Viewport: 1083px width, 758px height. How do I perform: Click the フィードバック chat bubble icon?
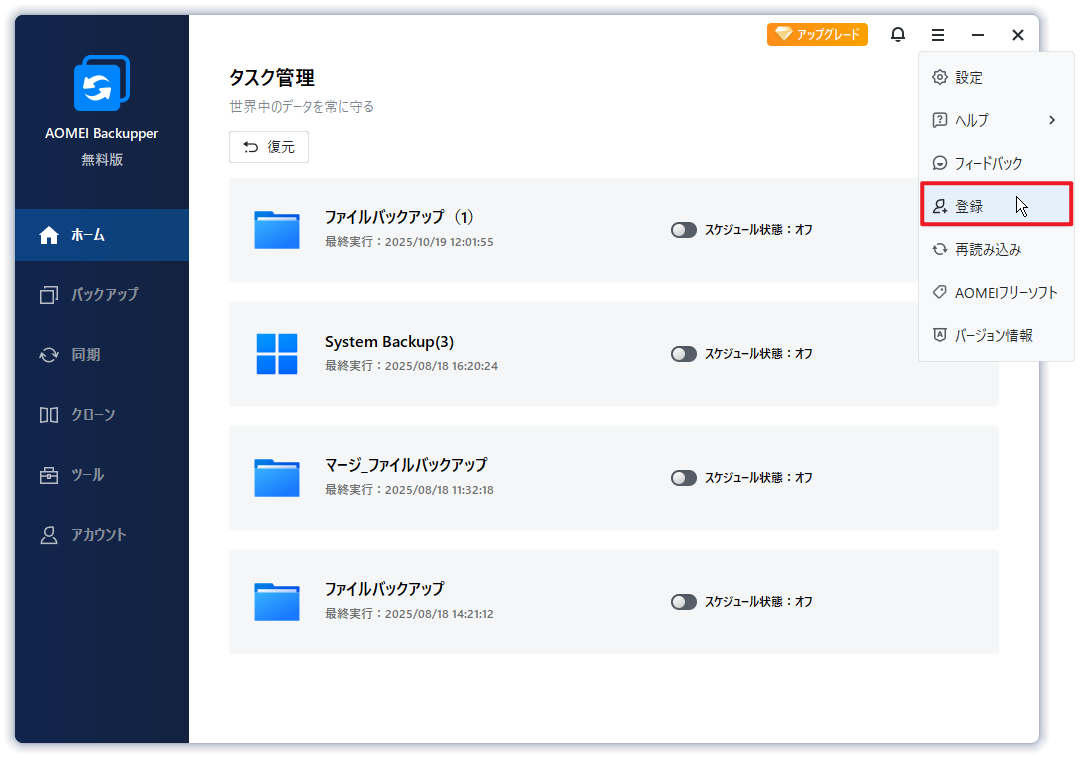click(x=939, y=163)
